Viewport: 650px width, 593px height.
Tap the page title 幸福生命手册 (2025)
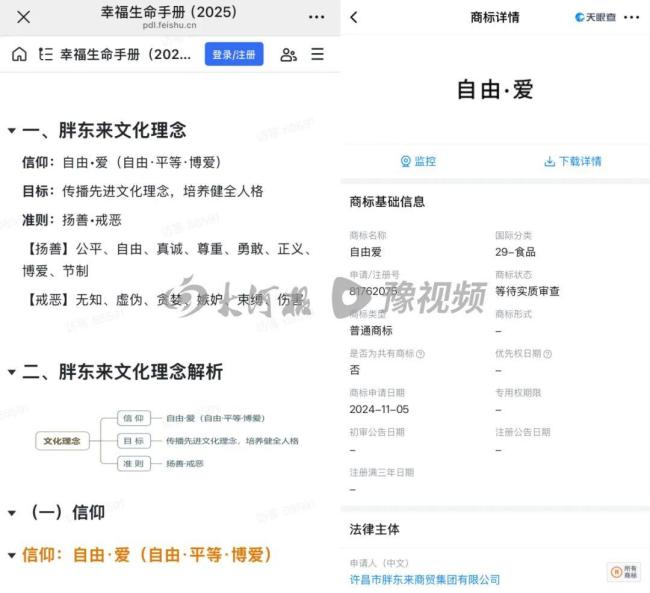[x=169, y=12]
